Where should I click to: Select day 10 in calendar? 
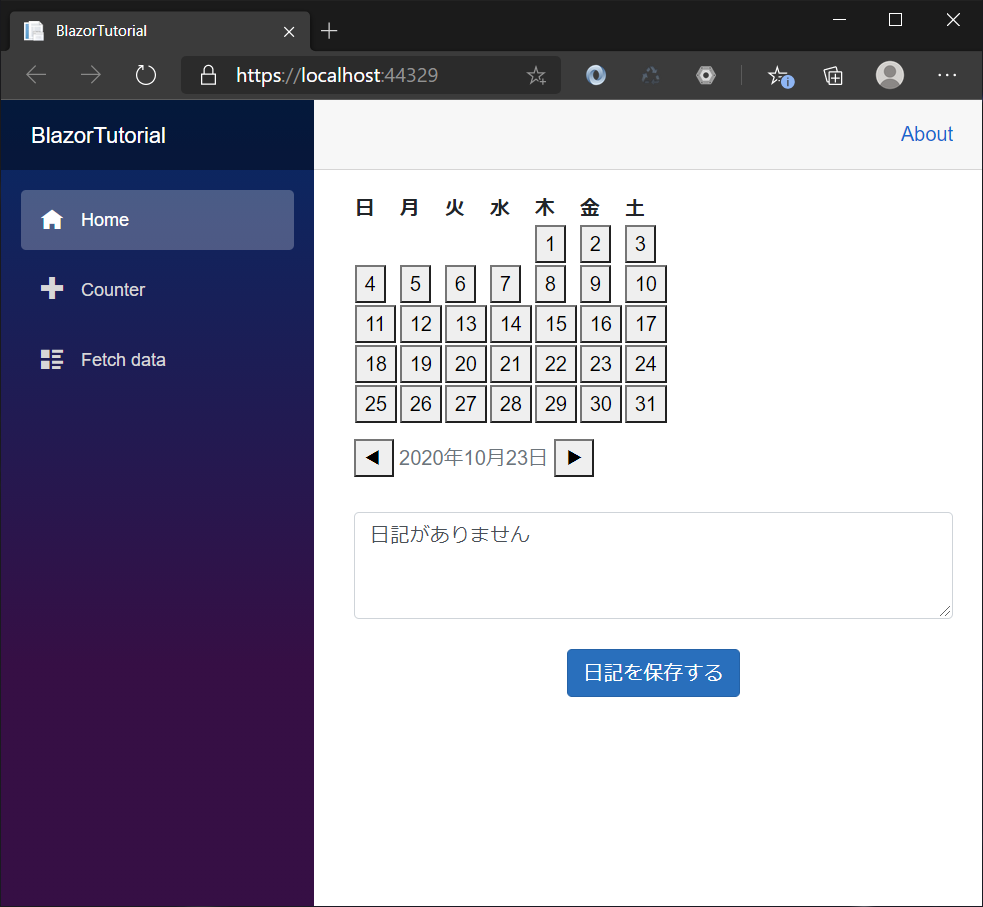tap(646, 284)
